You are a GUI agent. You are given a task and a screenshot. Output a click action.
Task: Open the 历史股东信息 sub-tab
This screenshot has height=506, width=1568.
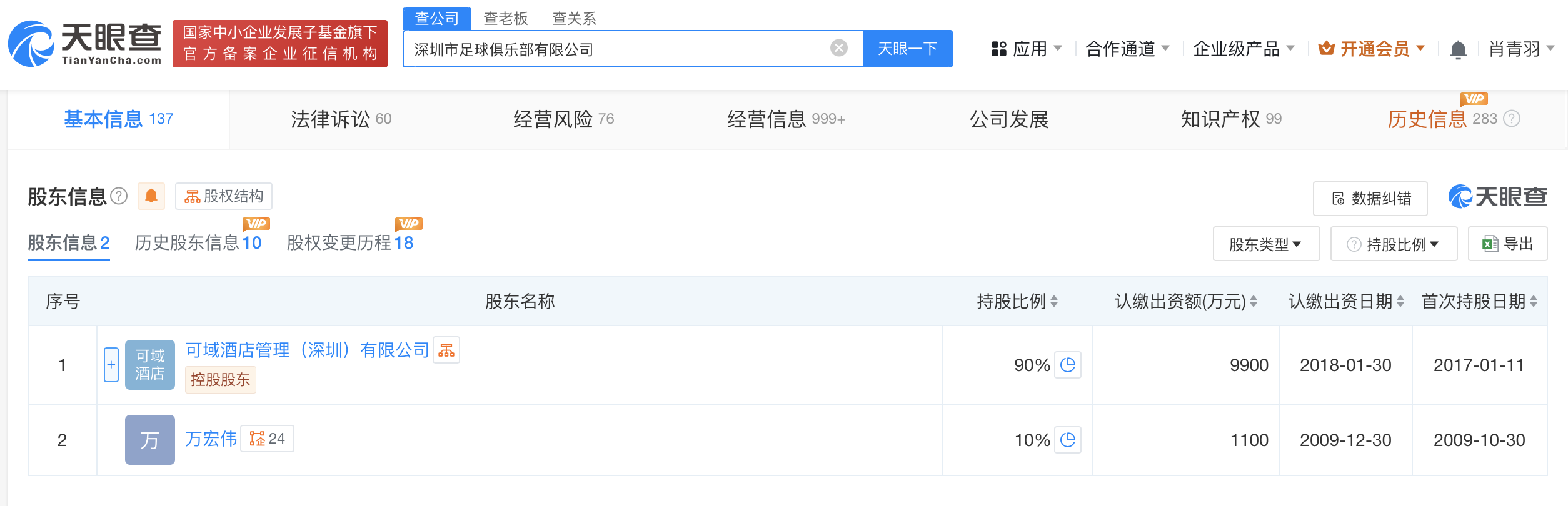click(x=198, y=242)
